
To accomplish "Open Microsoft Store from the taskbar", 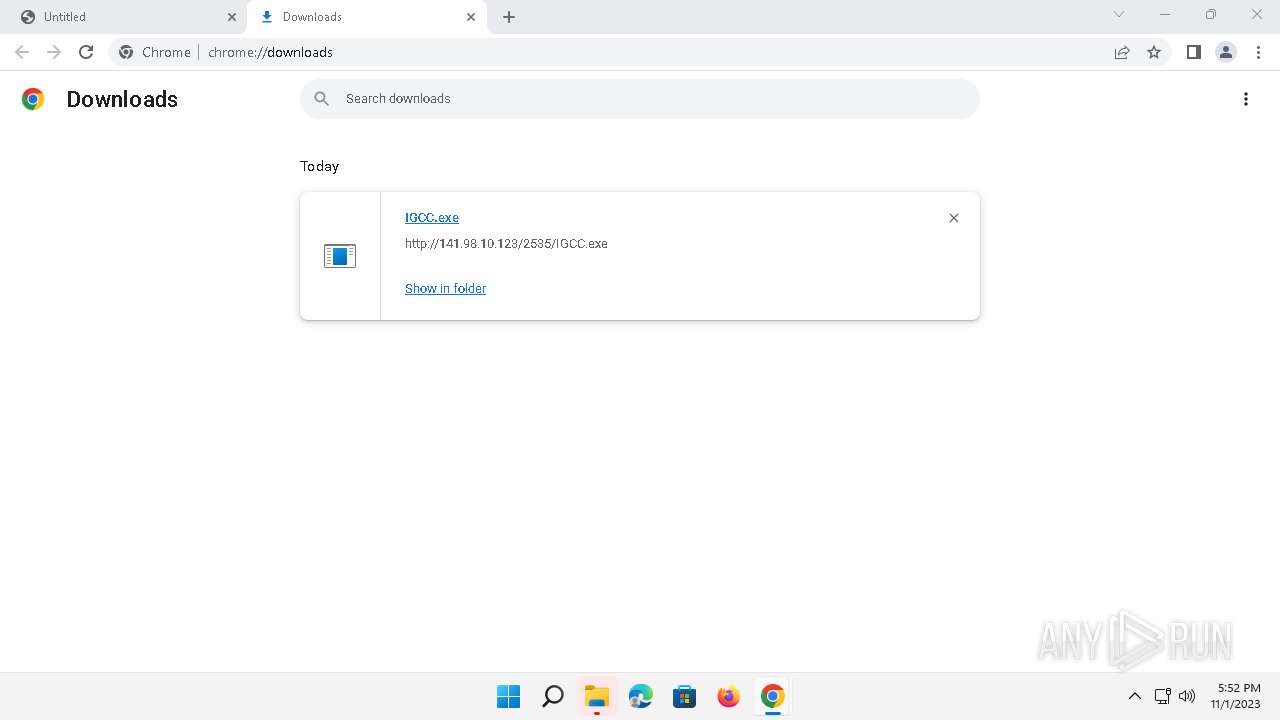I will (685, 696).
